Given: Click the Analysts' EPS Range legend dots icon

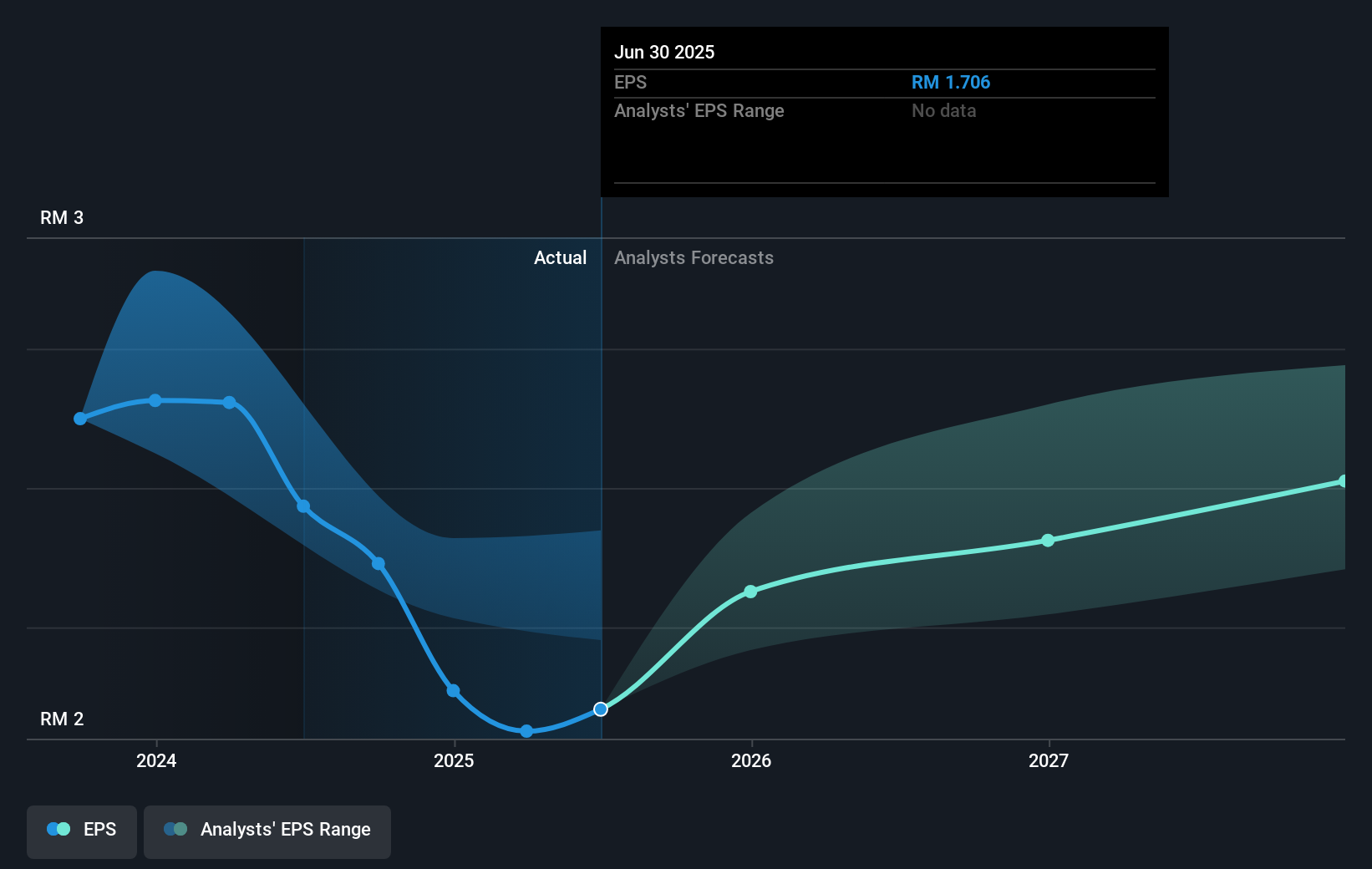Looking at the screenshot, I should [175, 829].
